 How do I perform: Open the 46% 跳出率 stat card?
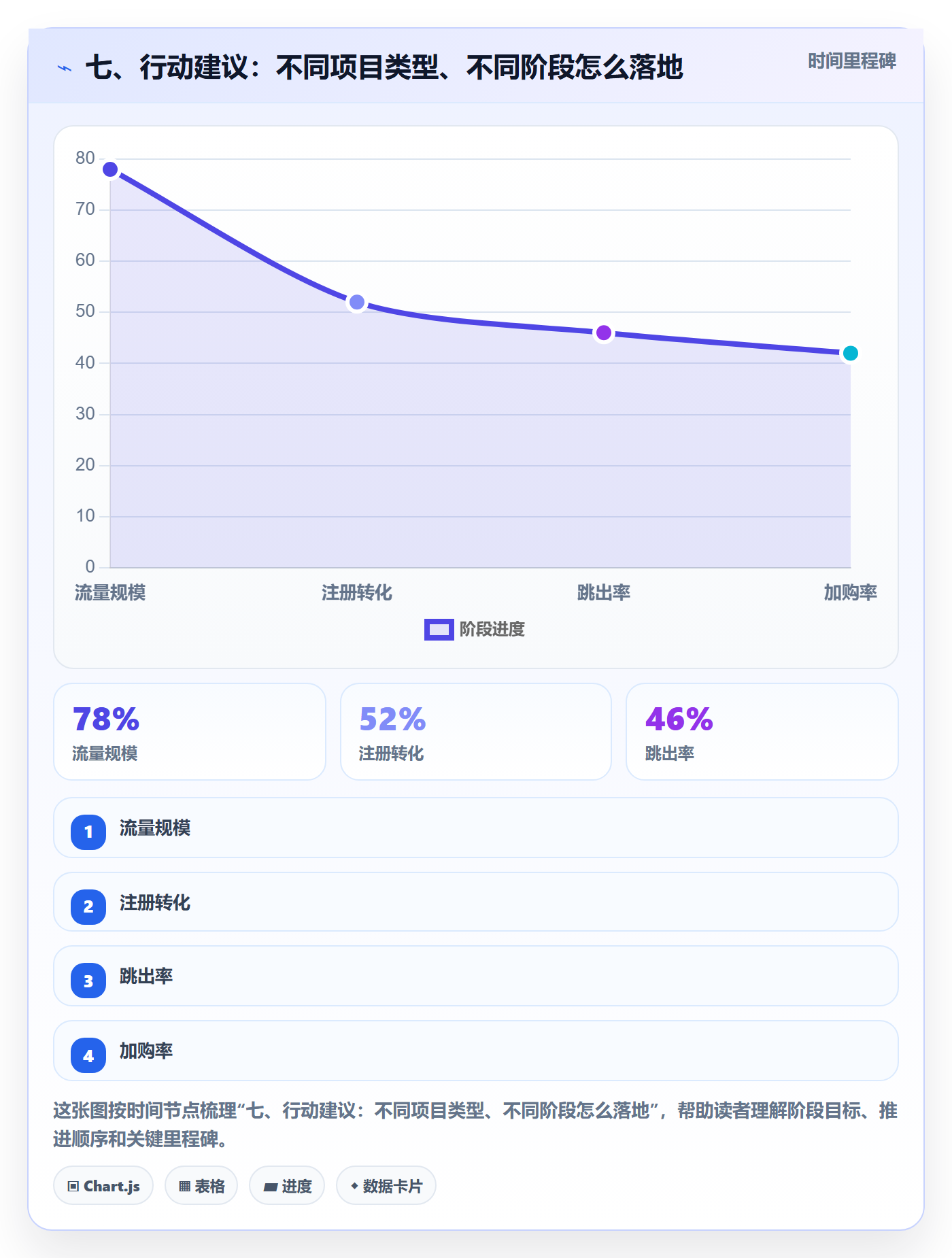click(762, 732)
